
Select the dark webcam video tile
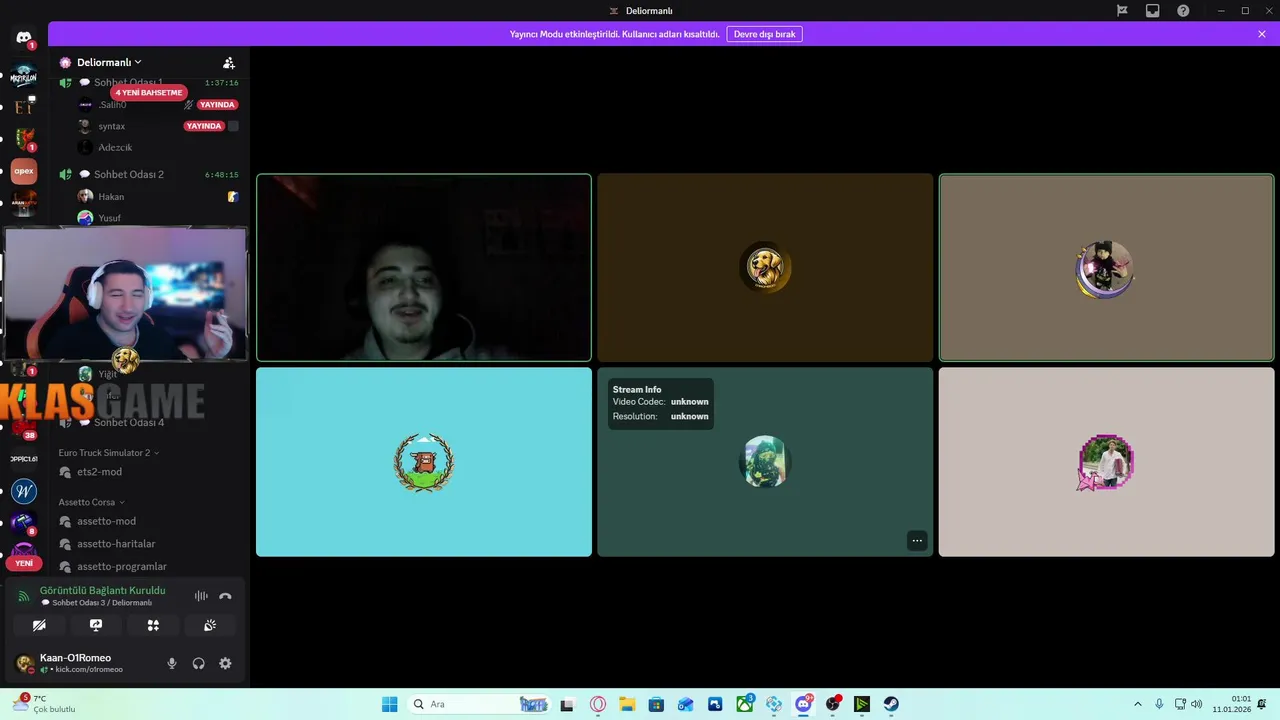coord(424,267)
